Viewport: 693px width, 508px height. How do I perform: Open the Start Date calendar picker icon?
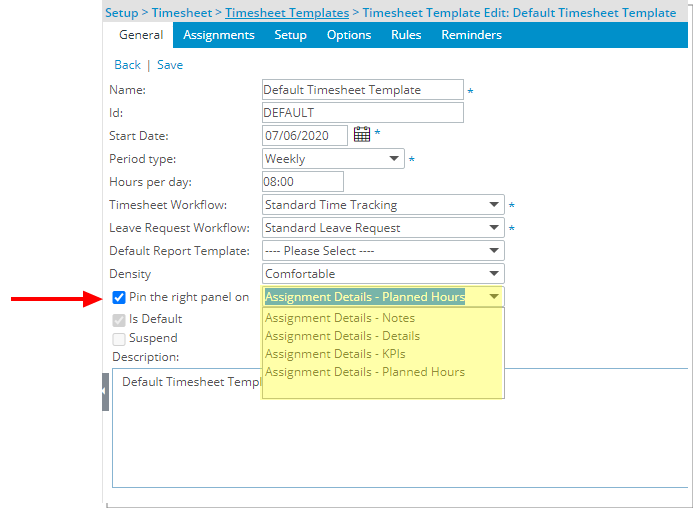[x=361, y=135]
